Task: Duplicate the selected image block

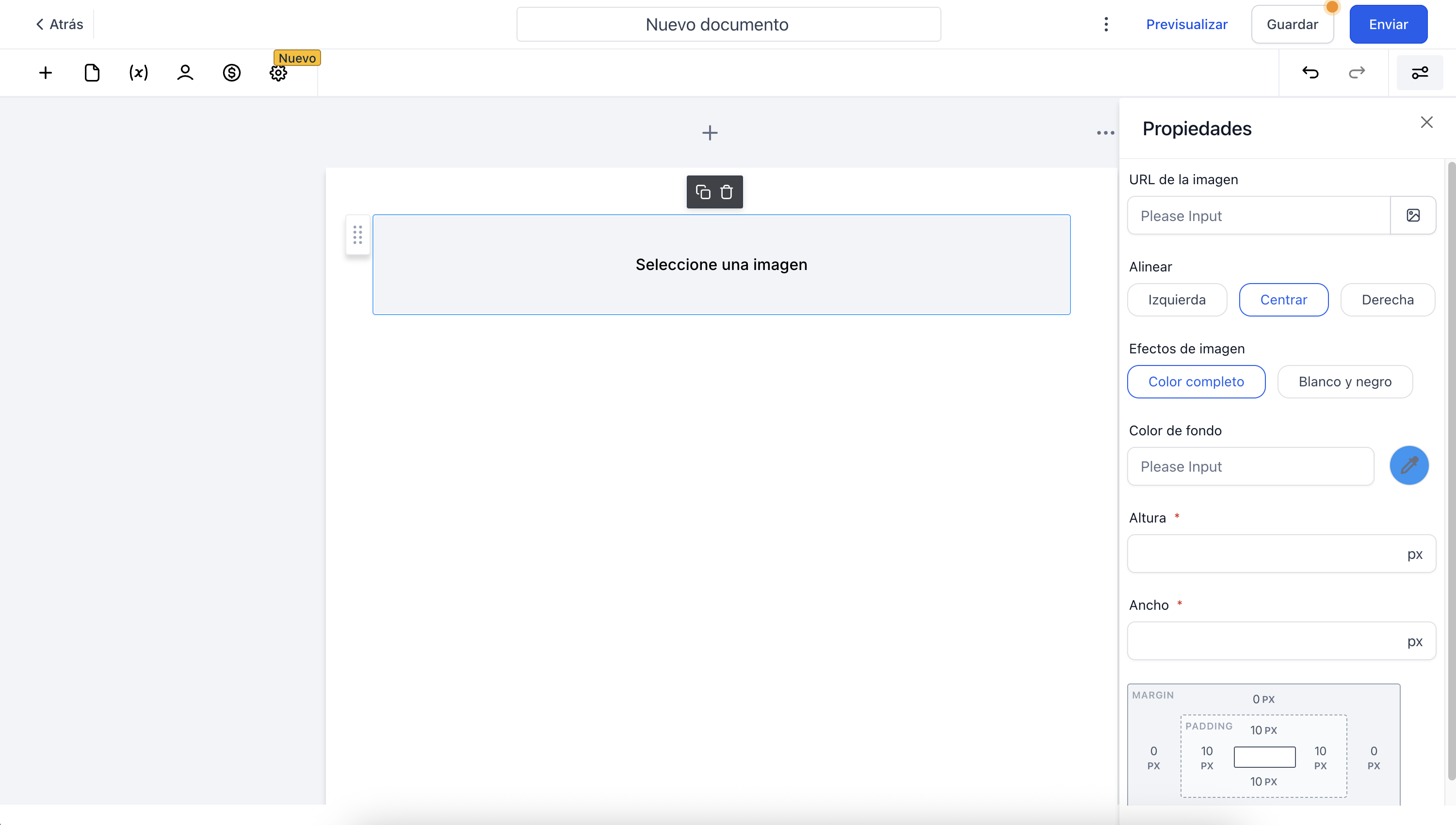Action: tap(703, 192)
